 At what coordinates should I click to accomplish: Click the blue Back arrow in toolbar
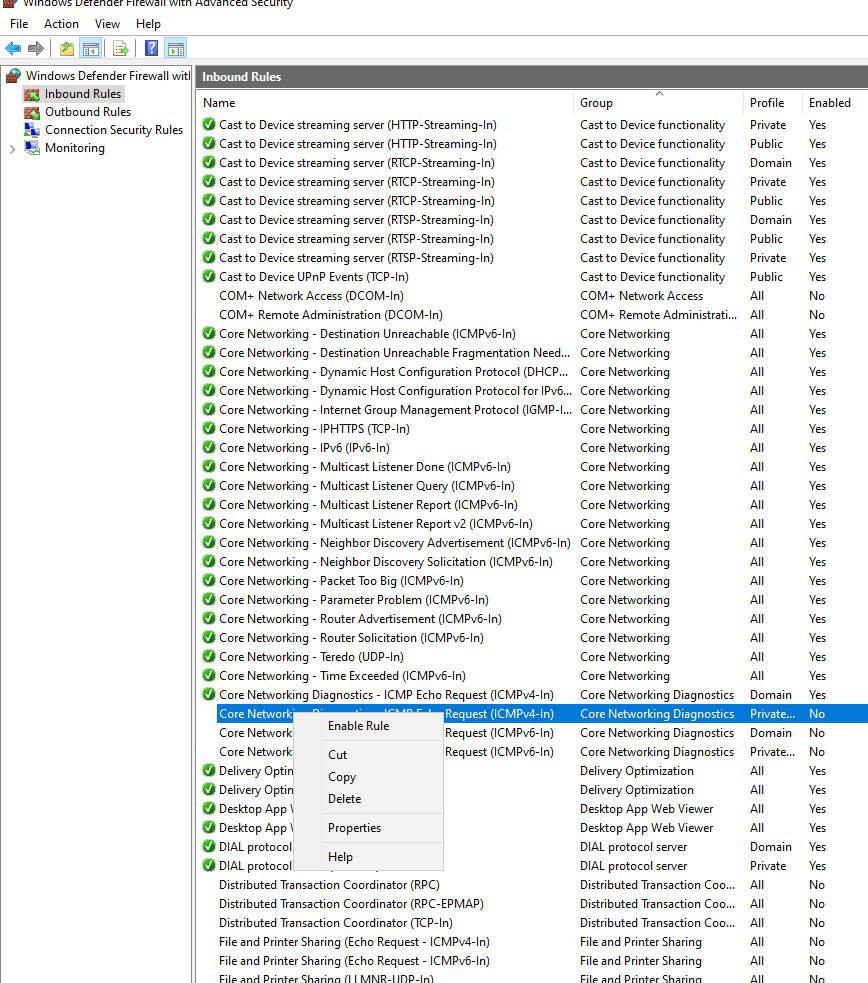[13, 48]
